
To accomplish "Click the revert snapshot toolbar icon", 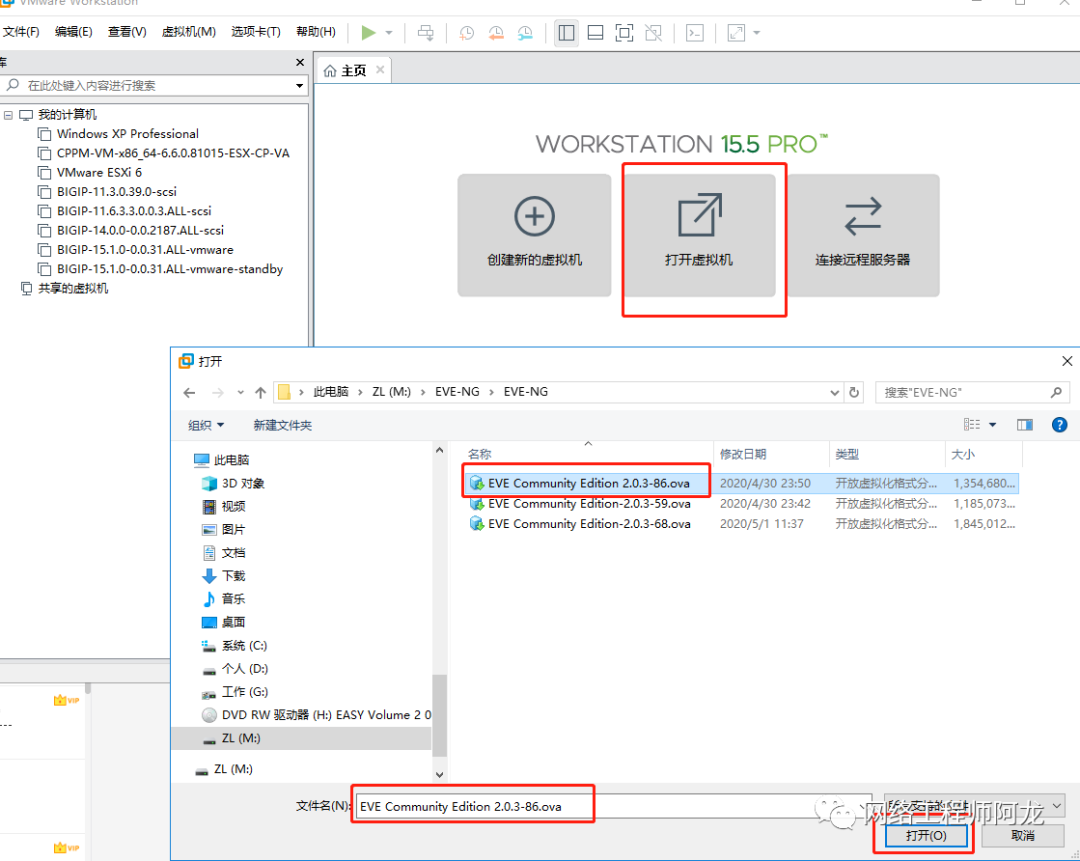I will [496, 32].
